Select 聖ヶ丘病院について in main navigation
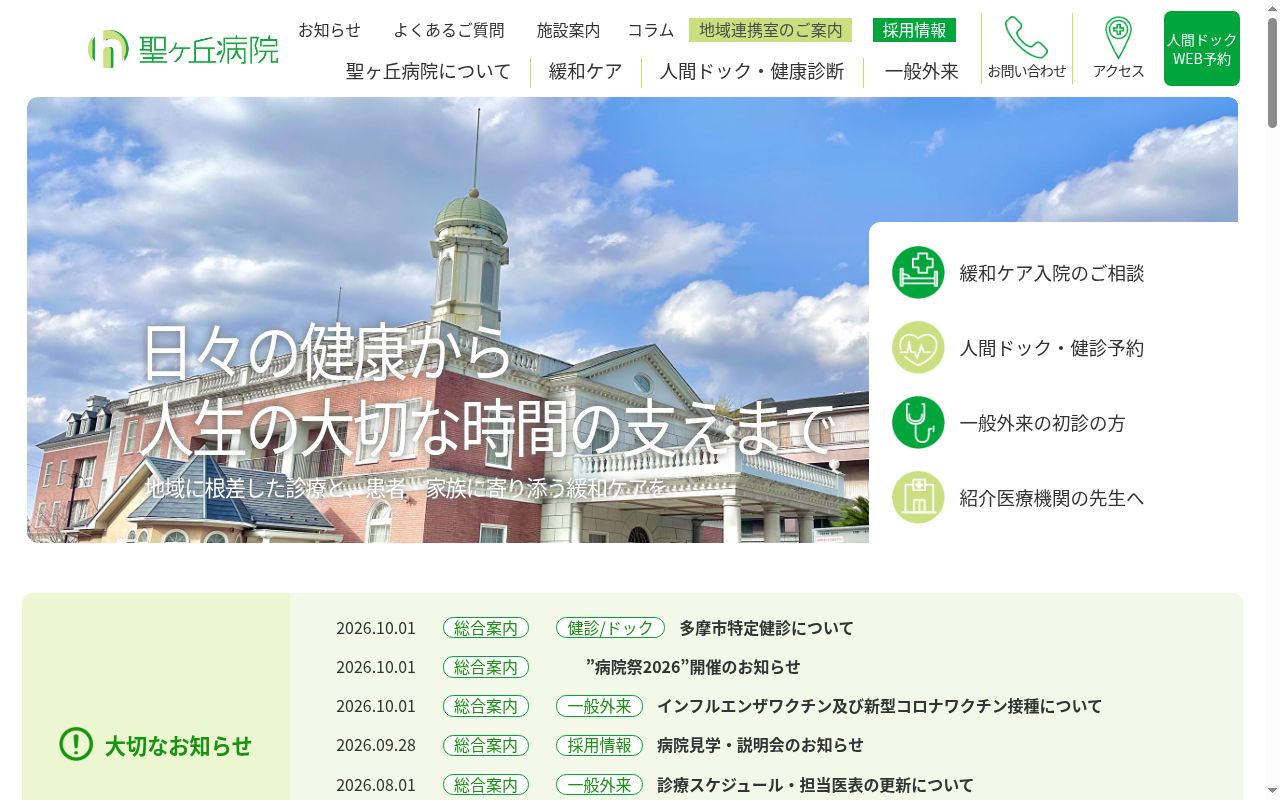 [x=428, y=71]
